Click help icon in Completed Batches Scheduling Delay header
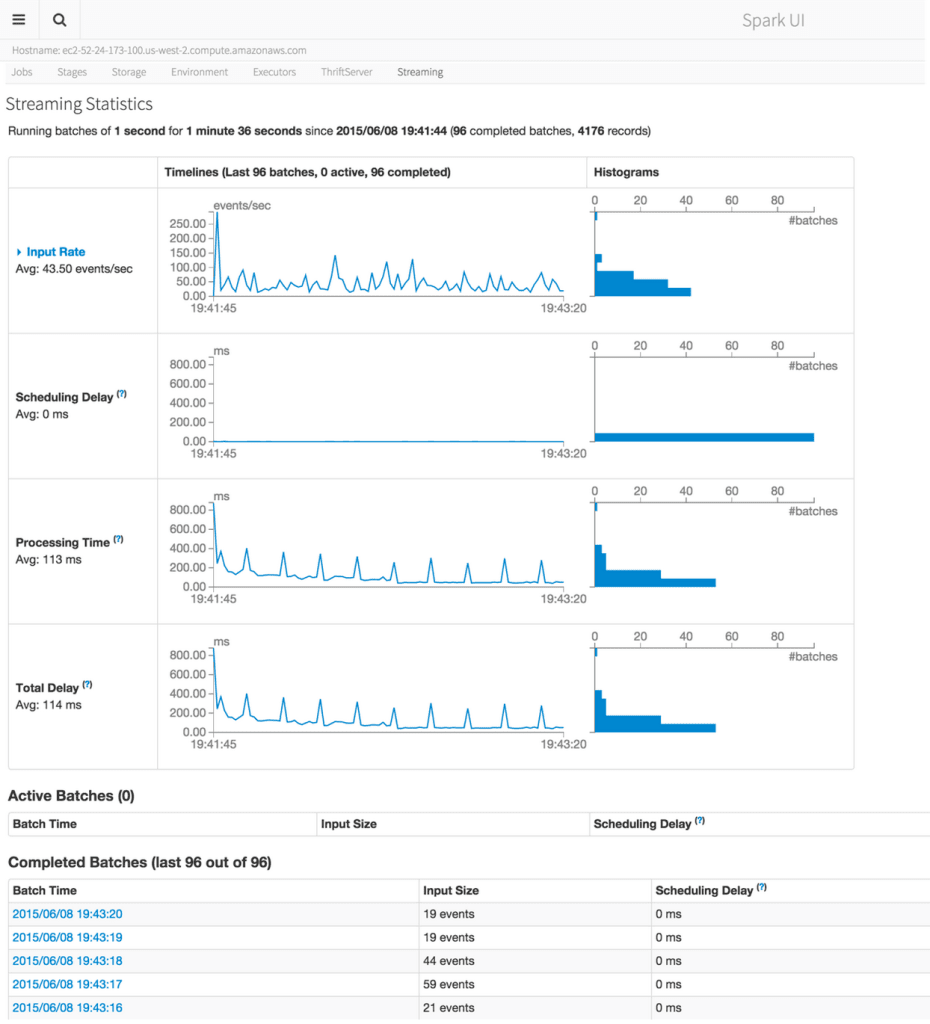This screenshot has height=1024, width=930. point(762,888)
